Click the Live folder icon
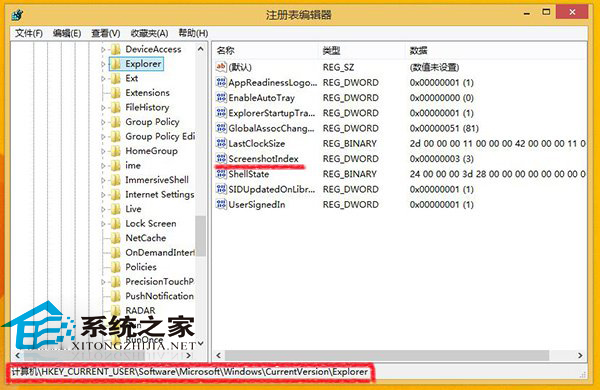Image resolution: width=600 pixels, height=390 pixels. click(115, 209)
